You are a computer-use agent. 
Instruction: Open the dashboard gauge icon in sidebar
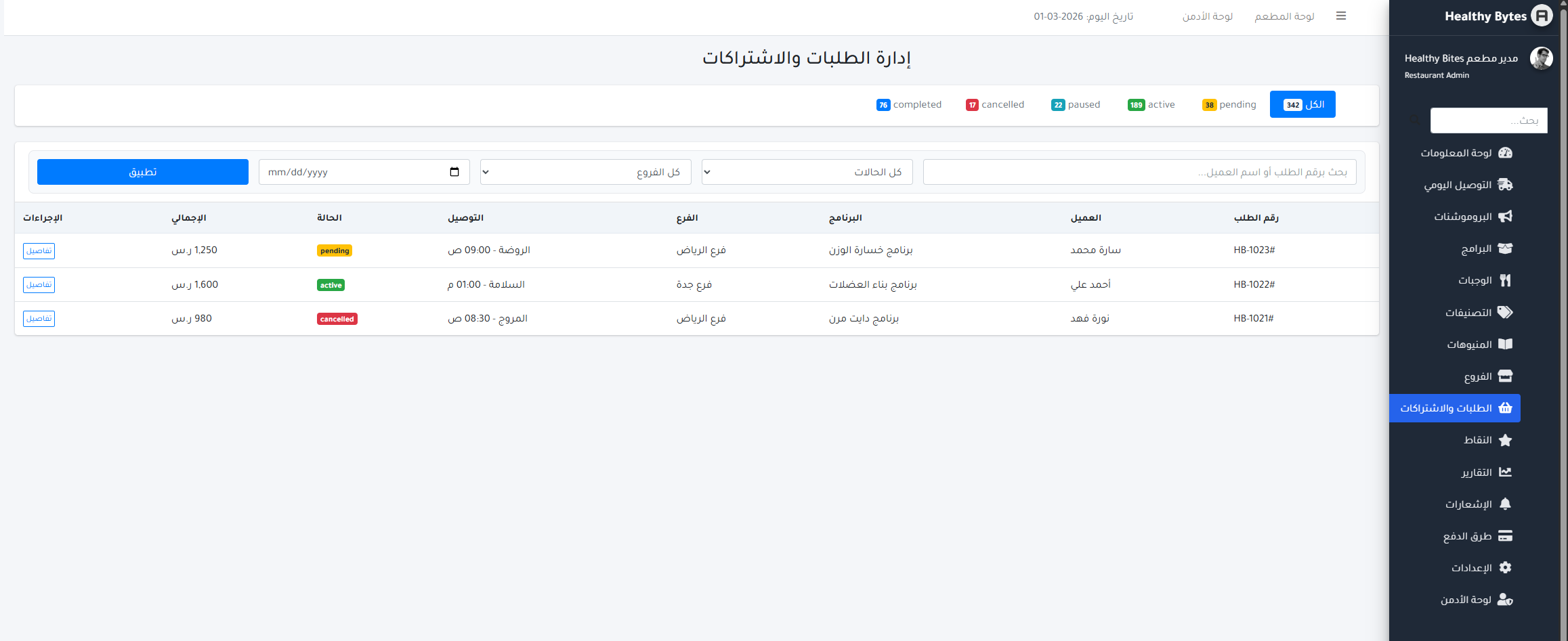[1505, 153]
